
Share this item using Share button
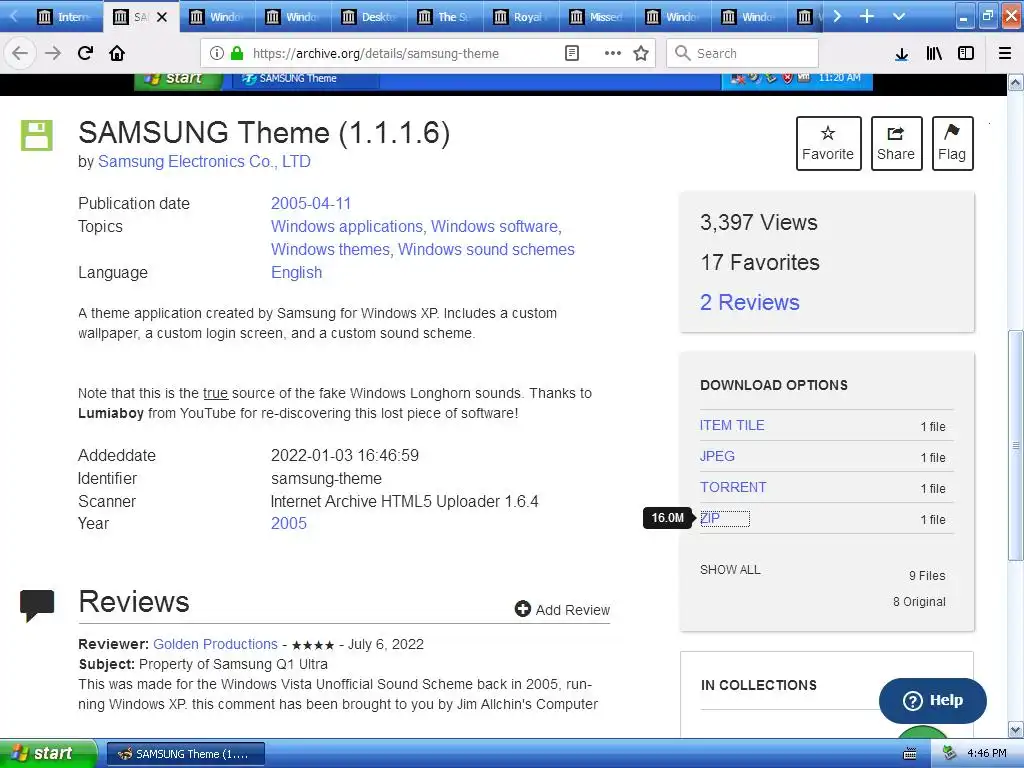coord(896,144)
